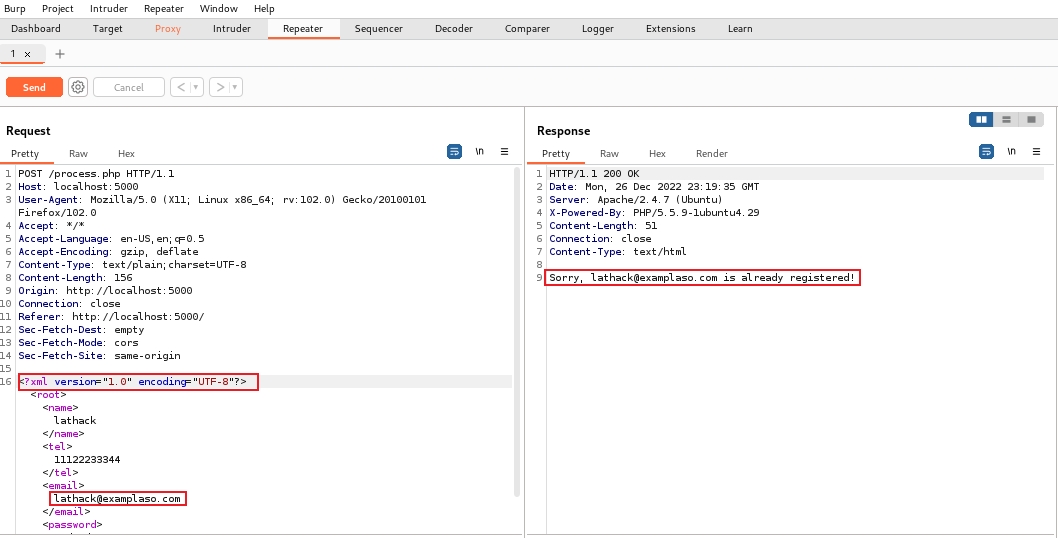Switch to the Comparer tab
Screen dimensions: 1058x538
[528, 29]
